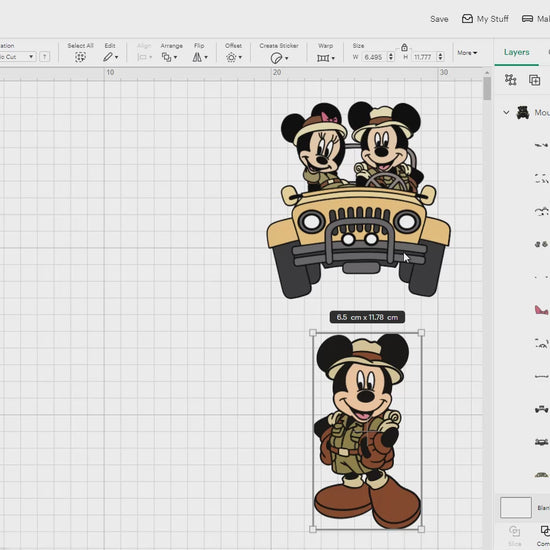Expand the Create Sticker dropdown arrow

click(x=287, y=58)
